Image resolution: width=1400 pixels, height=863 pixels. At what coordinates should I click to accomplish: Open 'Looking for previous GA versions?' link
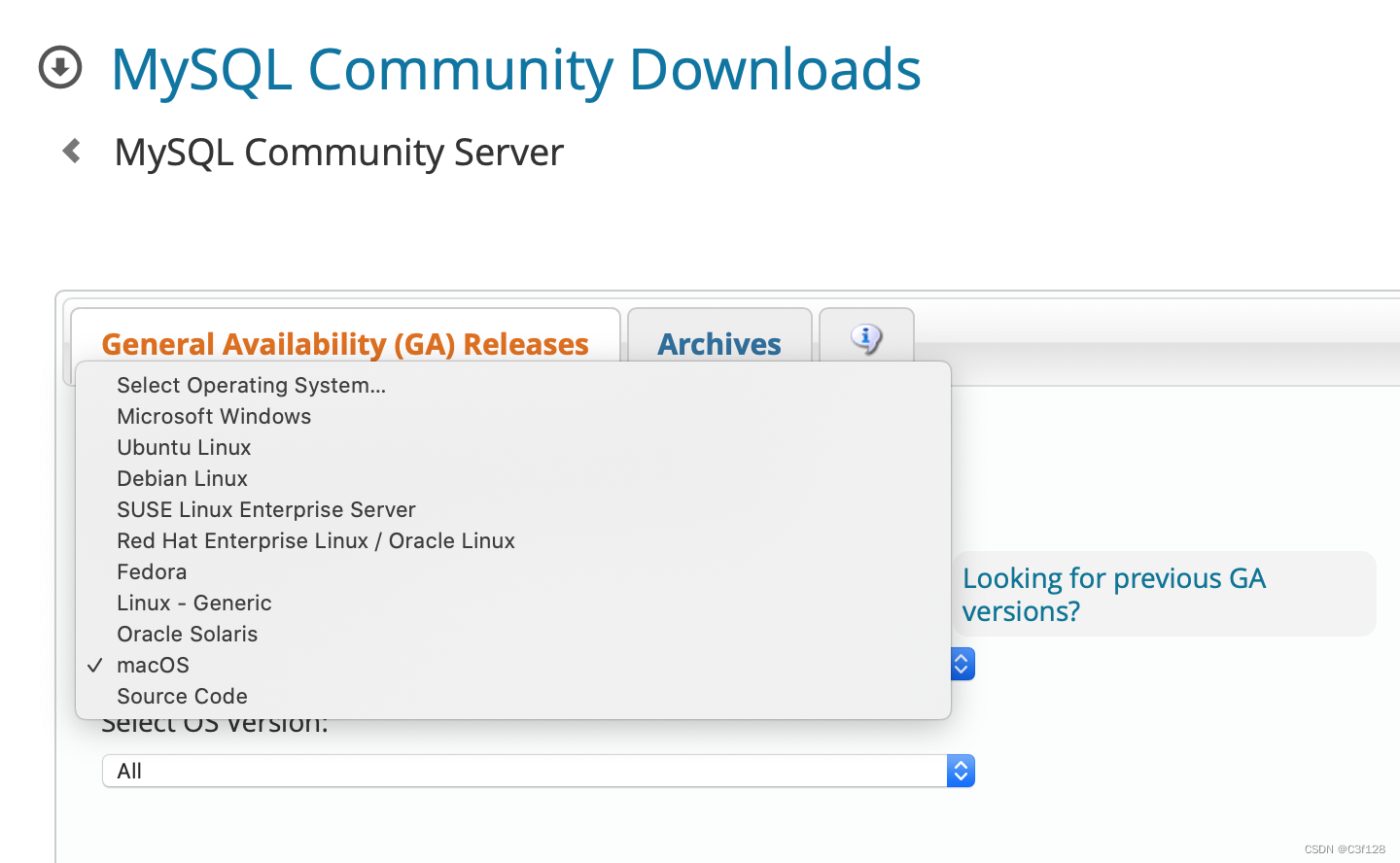pyautogui.click(x=1113, y=595)
